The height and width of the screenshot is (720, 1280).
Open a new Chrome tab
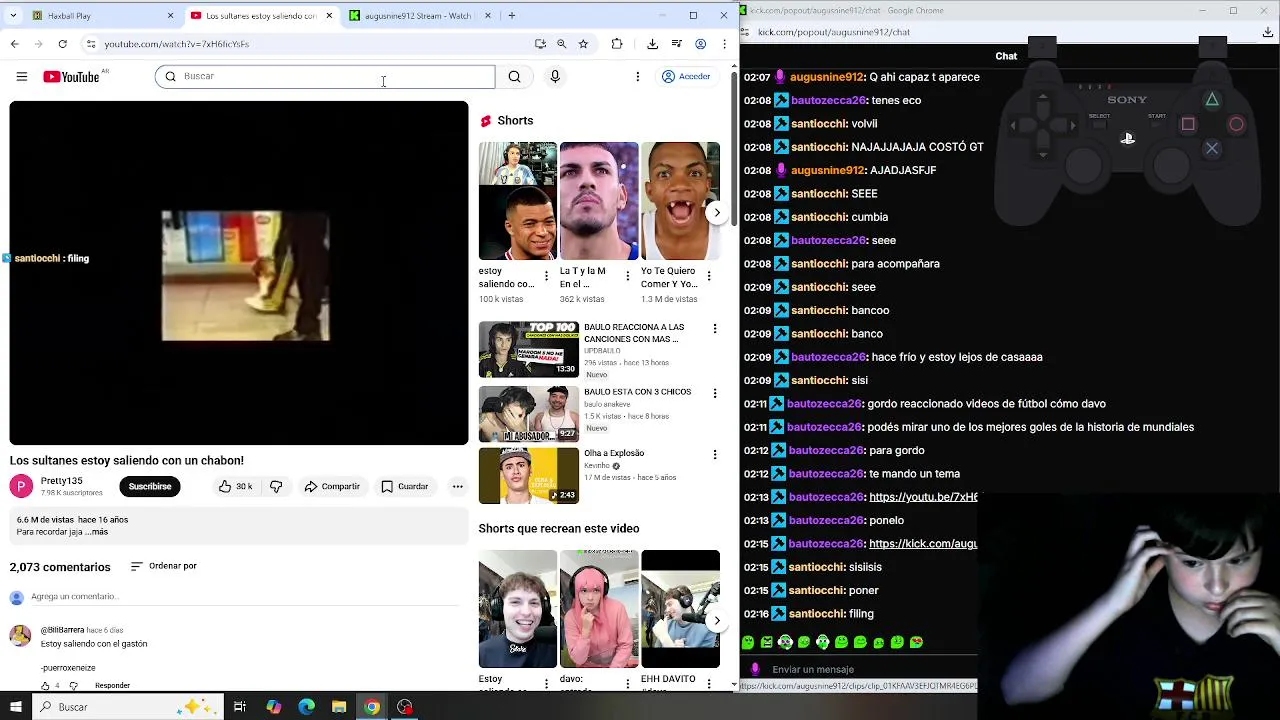point(512,16)
